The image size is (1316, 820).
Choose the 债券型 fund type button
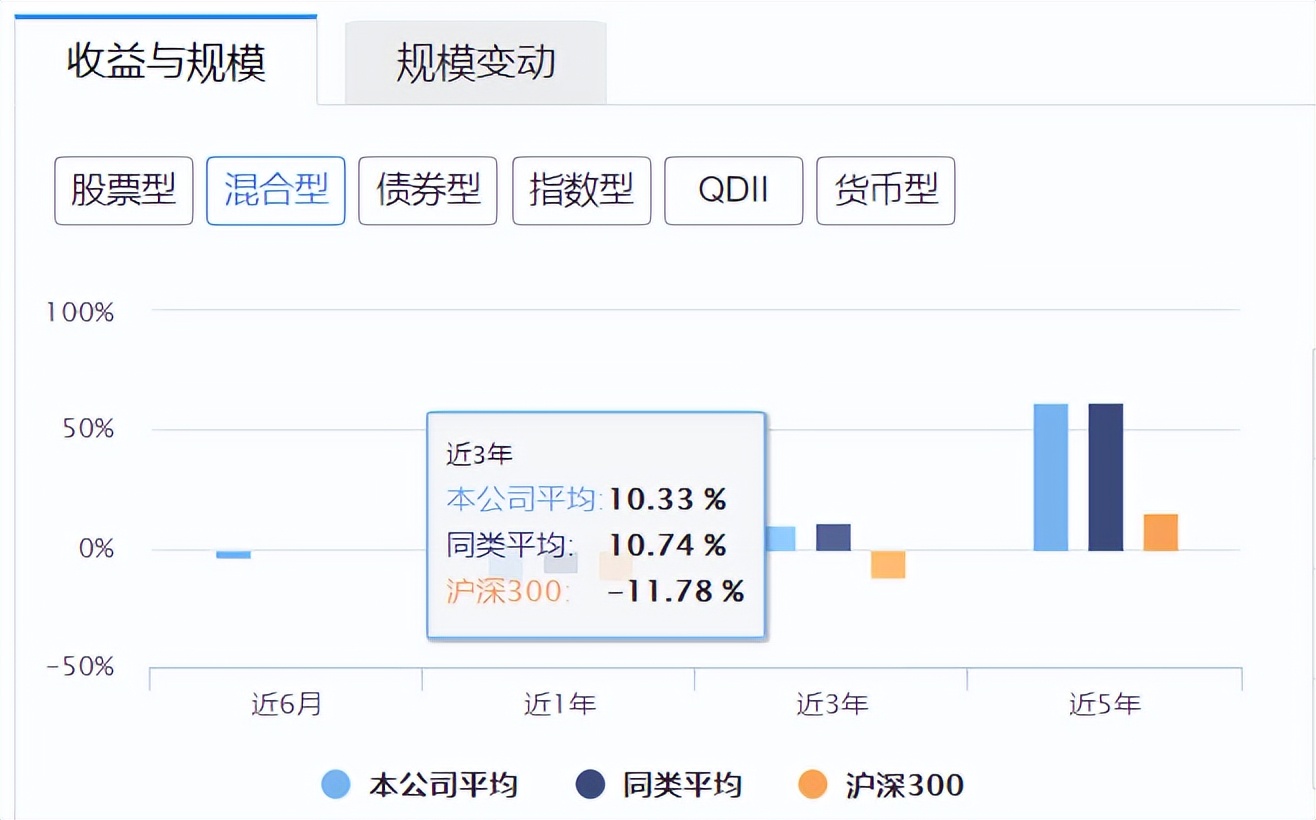(428, 190)
